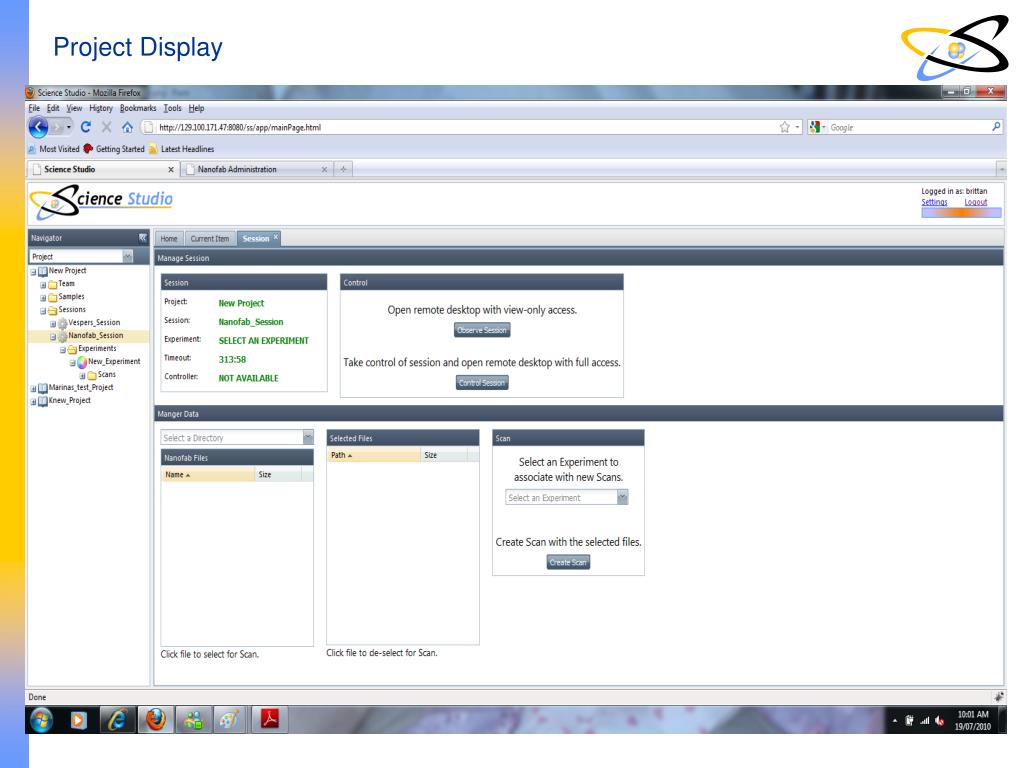Show hidden tray icons arrow

[x=895, y=720]
